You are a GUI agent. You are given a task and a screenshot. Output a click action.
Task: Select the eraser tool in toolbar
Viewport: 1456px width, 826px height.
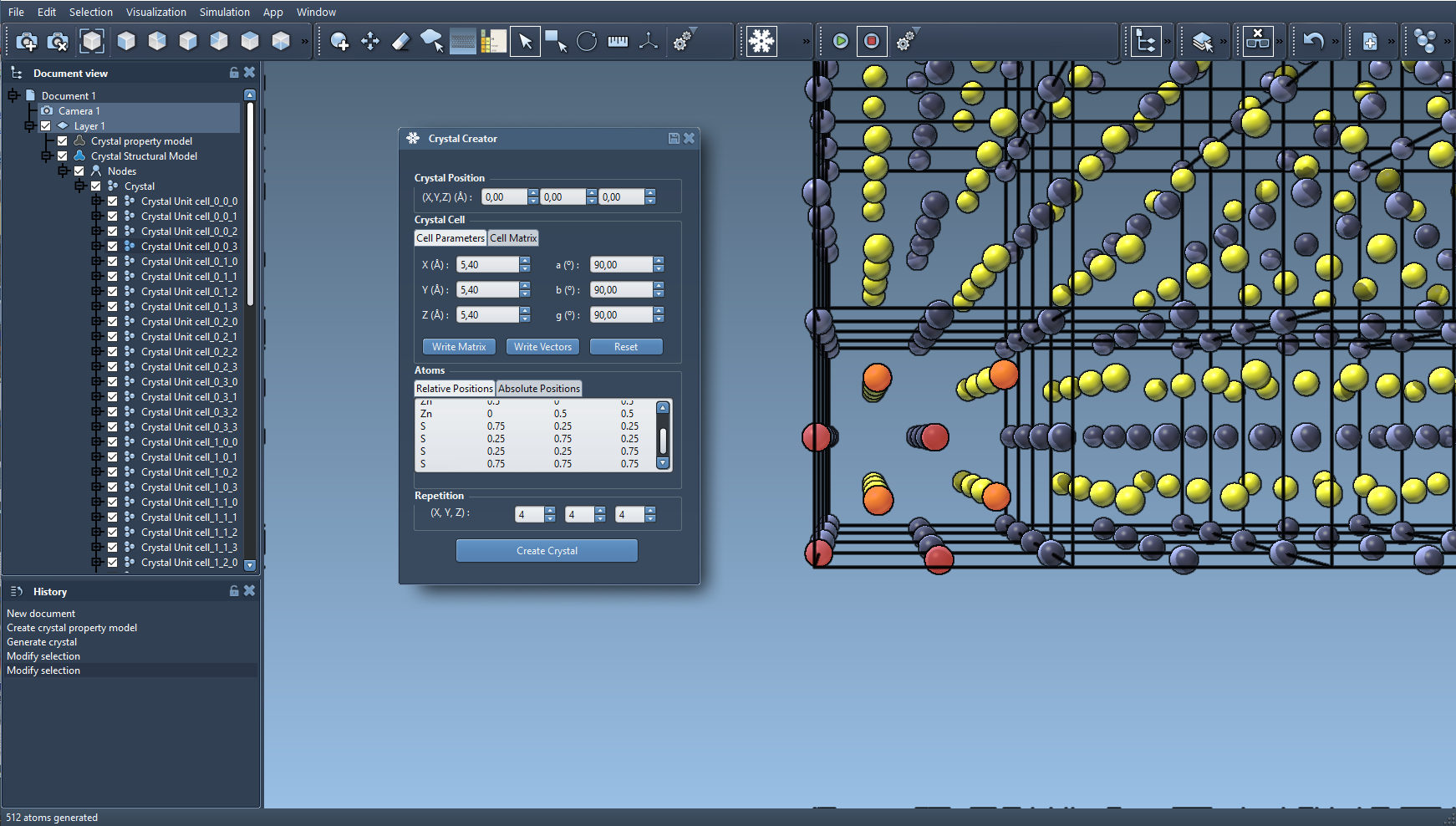pos(401,41)
